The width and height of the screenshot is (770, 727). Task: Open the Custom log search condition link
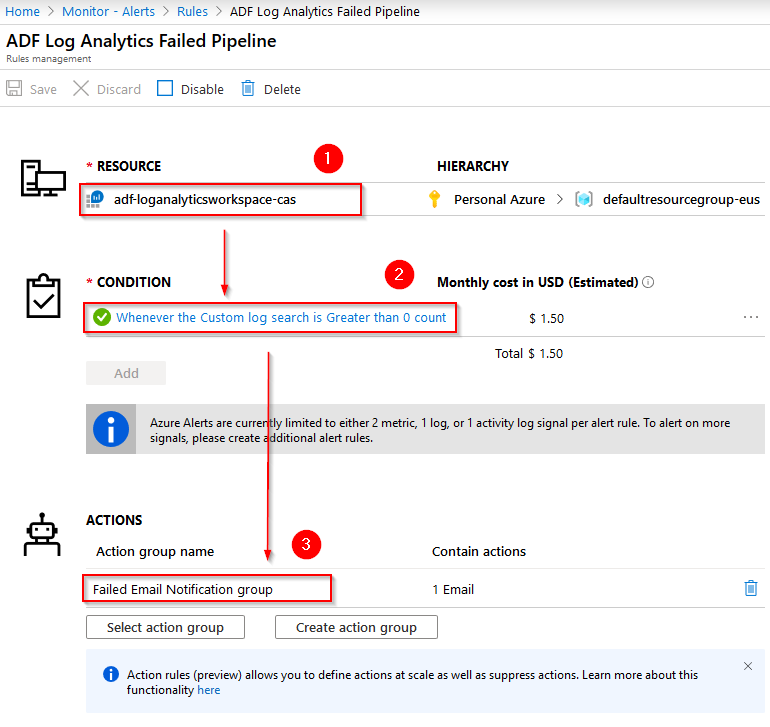point(281,318)
